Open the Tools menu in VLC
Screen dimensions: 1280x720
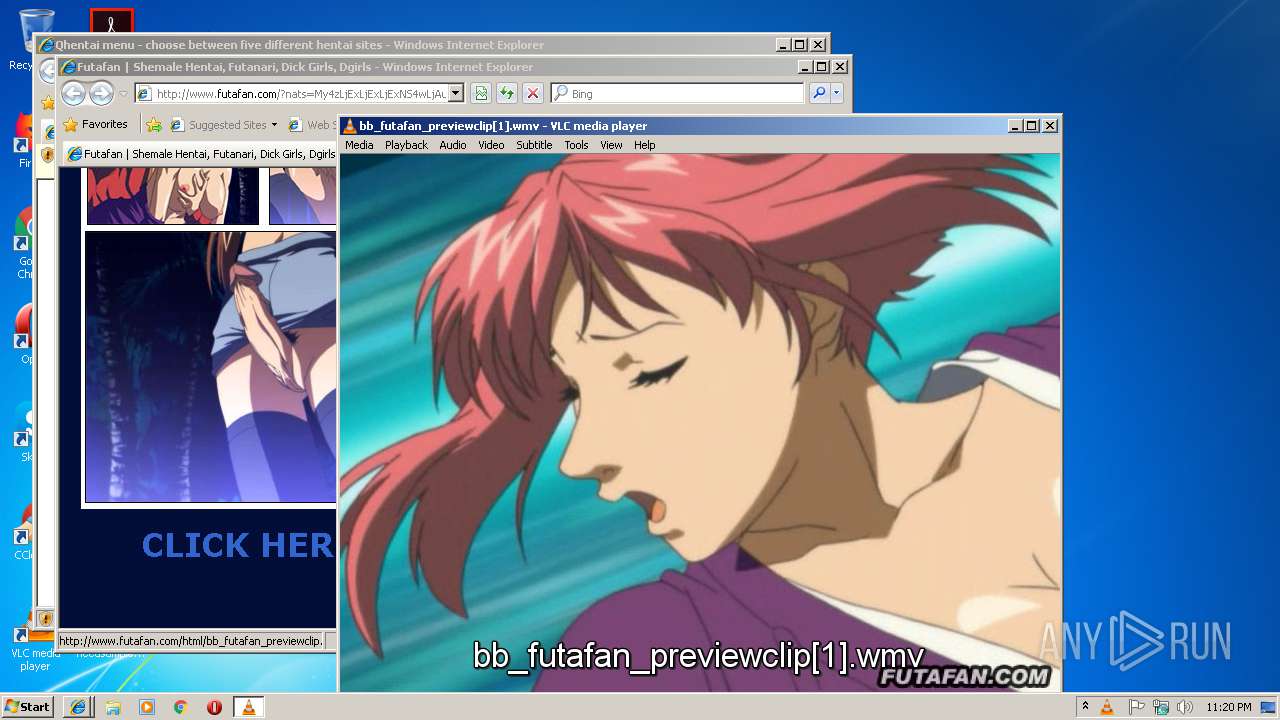(576, 145)
